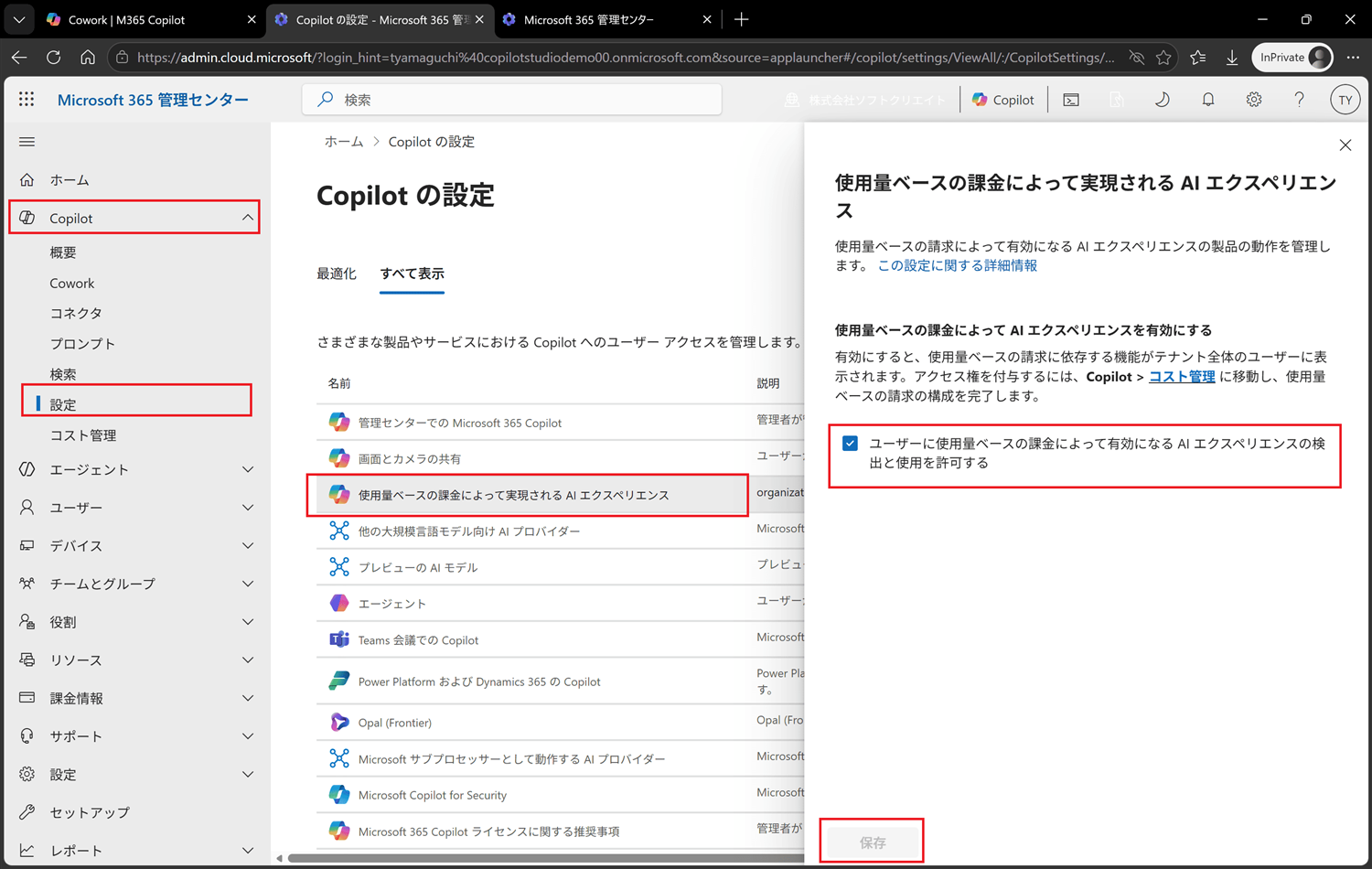Select プロンプト under Copilot
This screenshot has width=1372, height=869.
coord(82,344)
